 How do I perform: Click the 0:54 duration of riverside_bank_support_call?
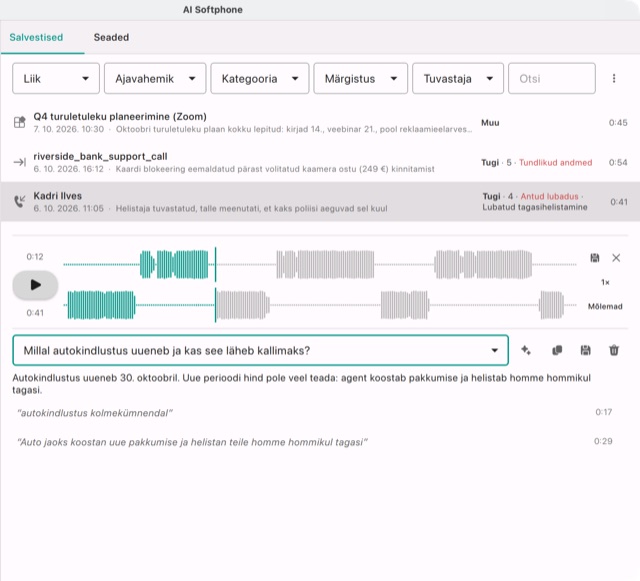click(x=618, y=163)
